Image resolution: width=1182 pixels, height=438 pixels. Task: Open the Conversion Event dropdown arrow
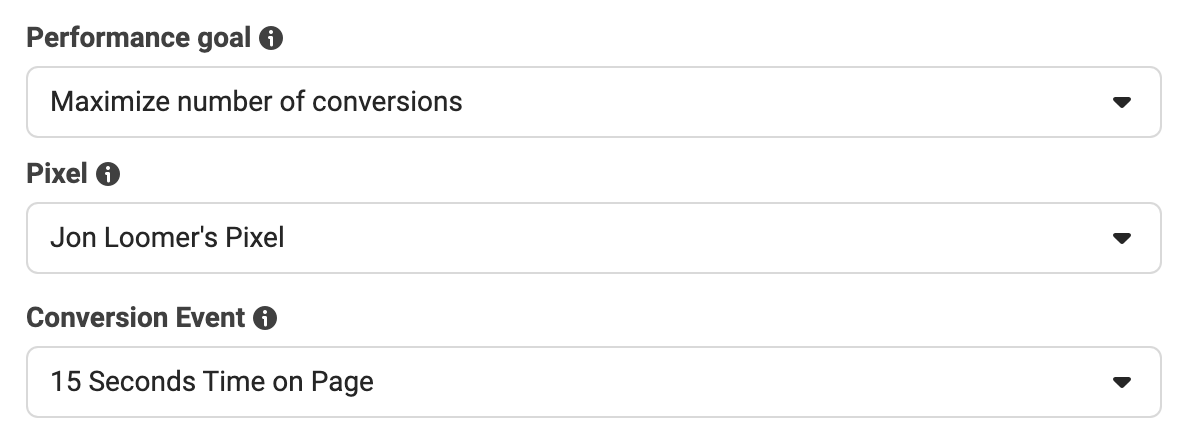point(1122,383)
